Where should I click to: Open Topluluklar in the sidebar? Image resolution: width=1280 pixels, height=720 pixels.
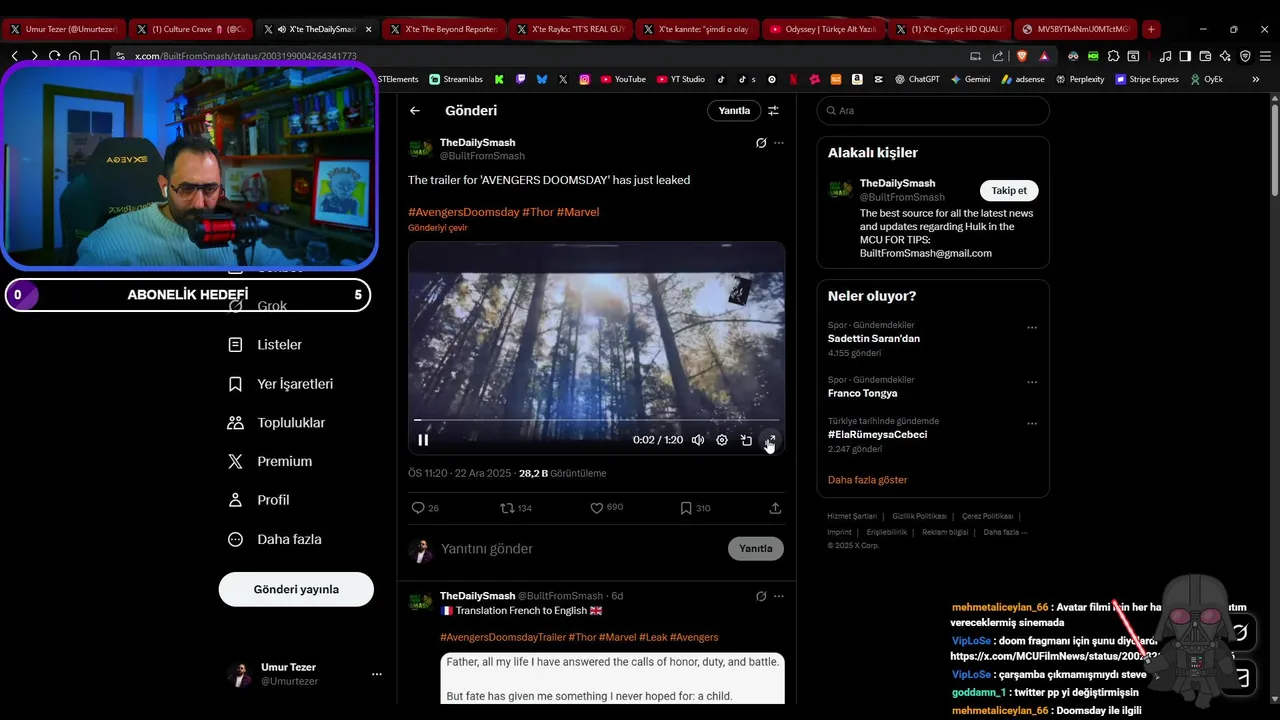(x=277, y=423)
